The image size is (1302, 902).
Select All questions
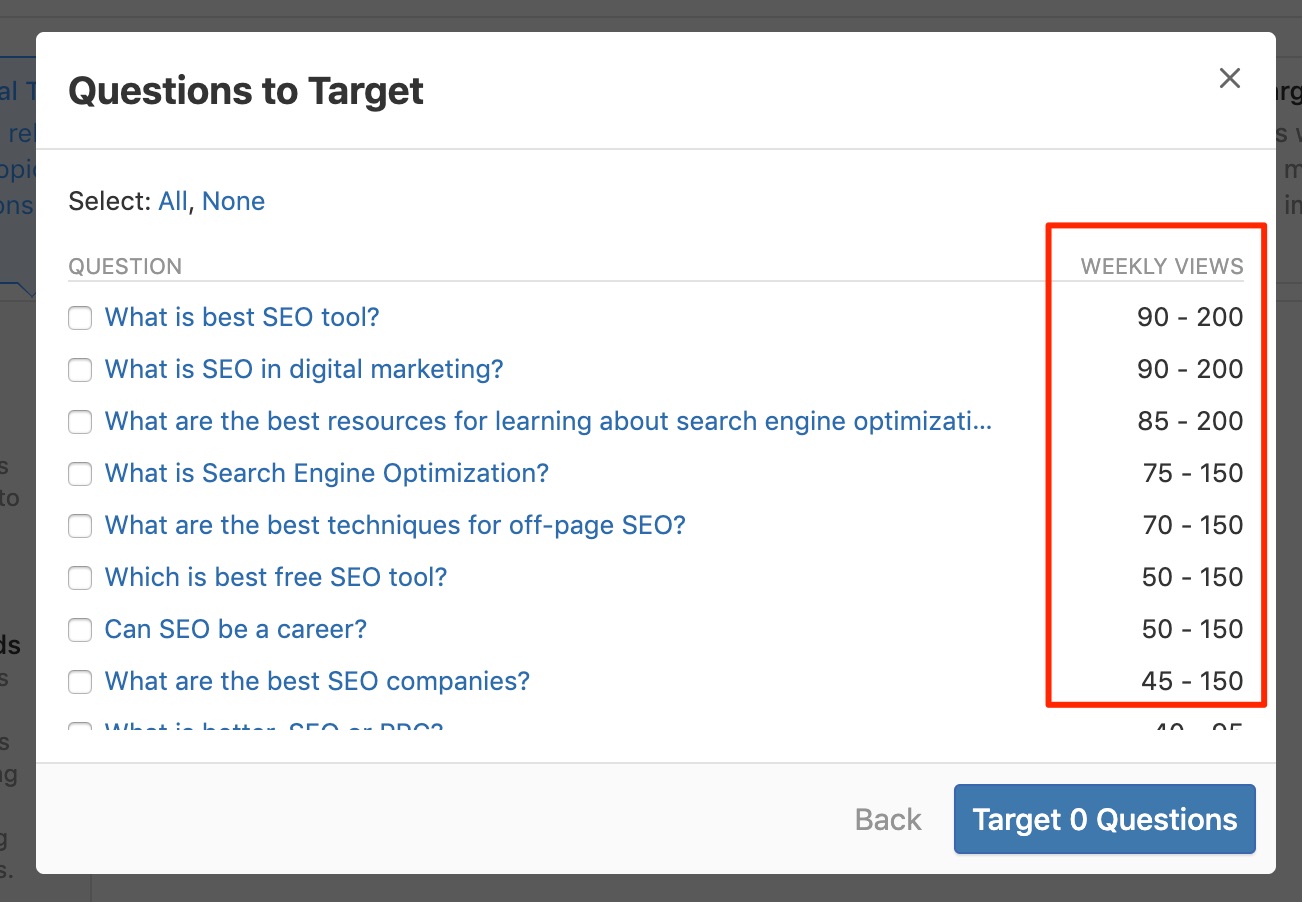172,201
